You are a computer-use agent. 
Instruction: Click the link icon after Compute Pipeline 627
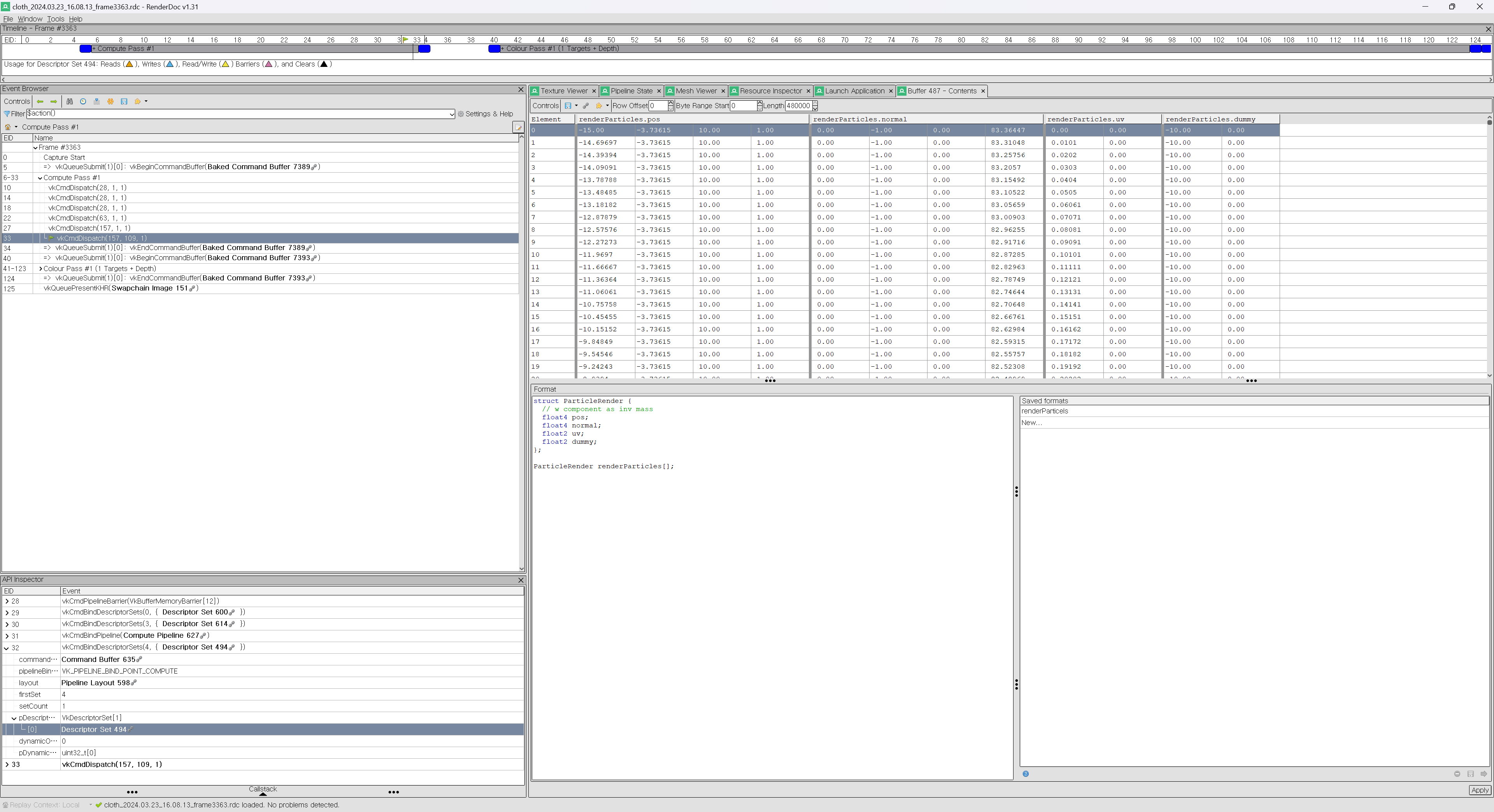pyautogui.click(x=203, y=636)
